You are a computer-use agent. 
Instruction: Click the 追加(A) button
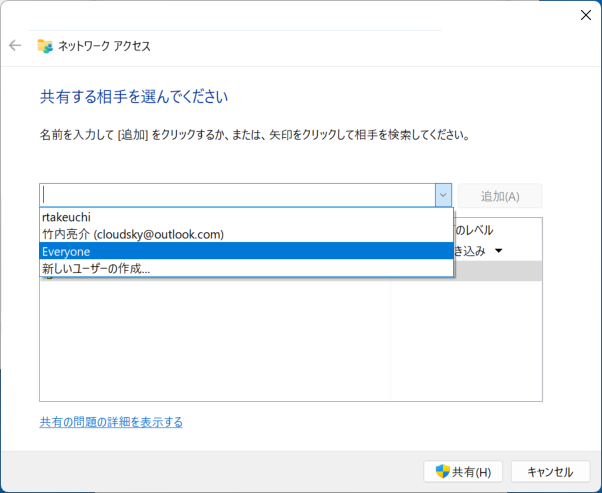pos(500,196)
